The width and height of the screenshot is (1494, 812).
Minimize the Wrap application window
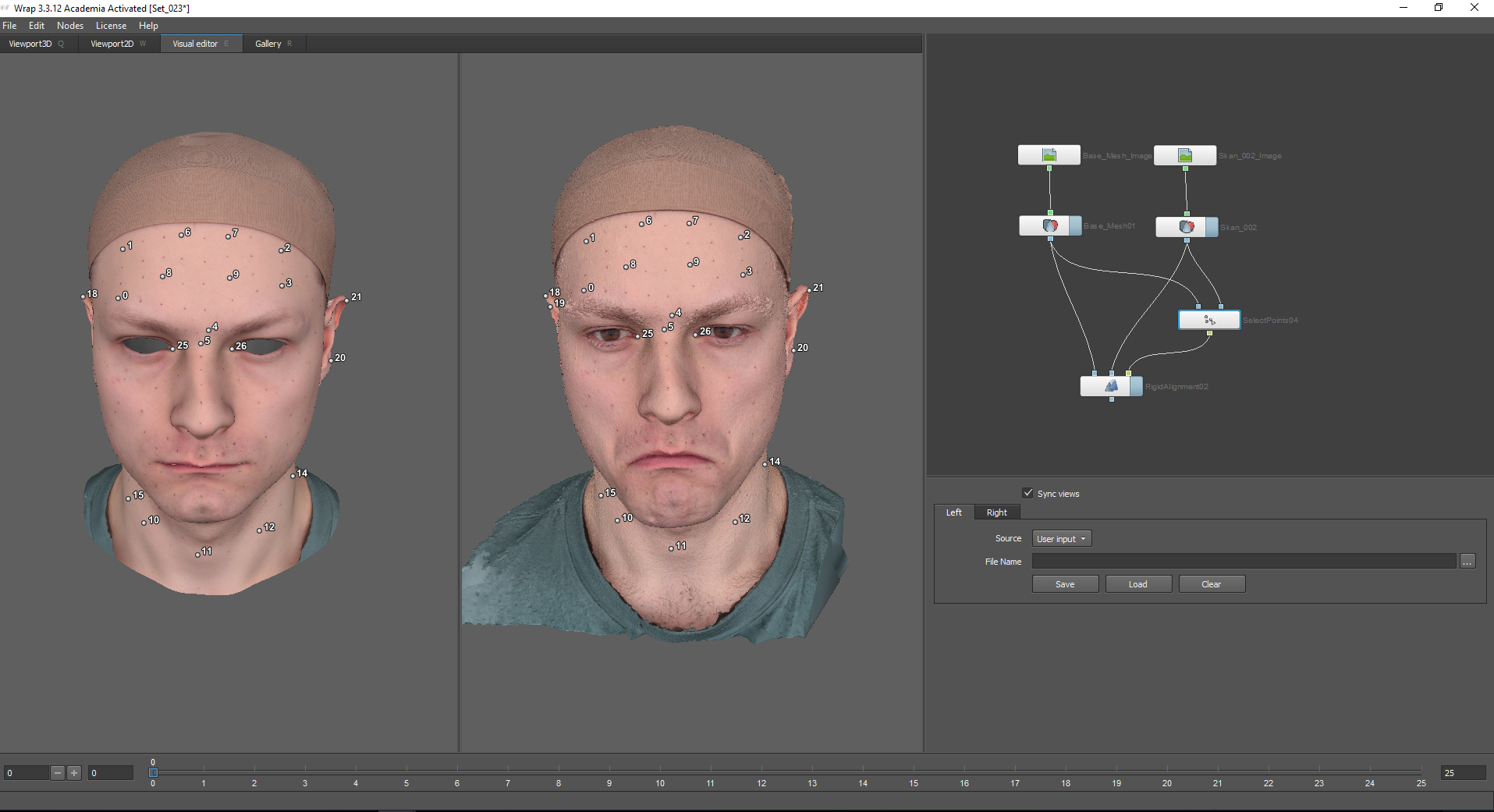click(x=1404, y=8)
